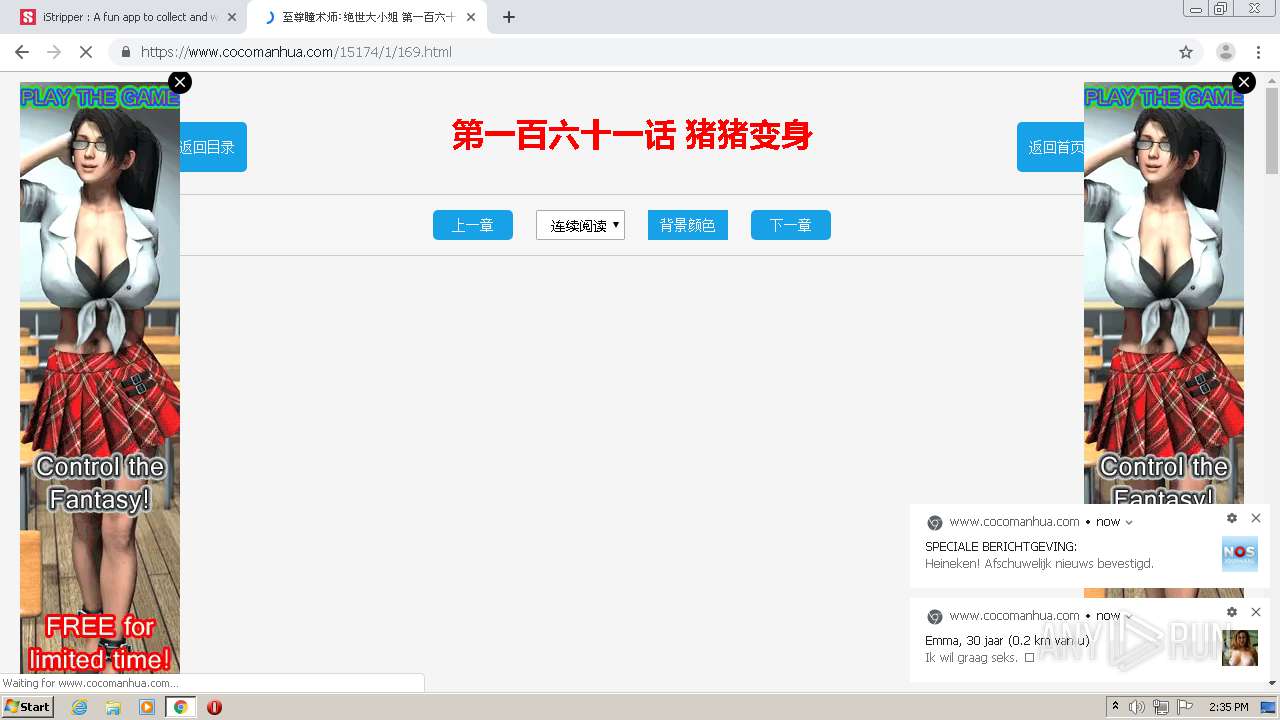Screen dimensions: 1280x720
Task: Dismiss the SPECIALE BERICHTGEVING notification
Action: (1256, 518)
